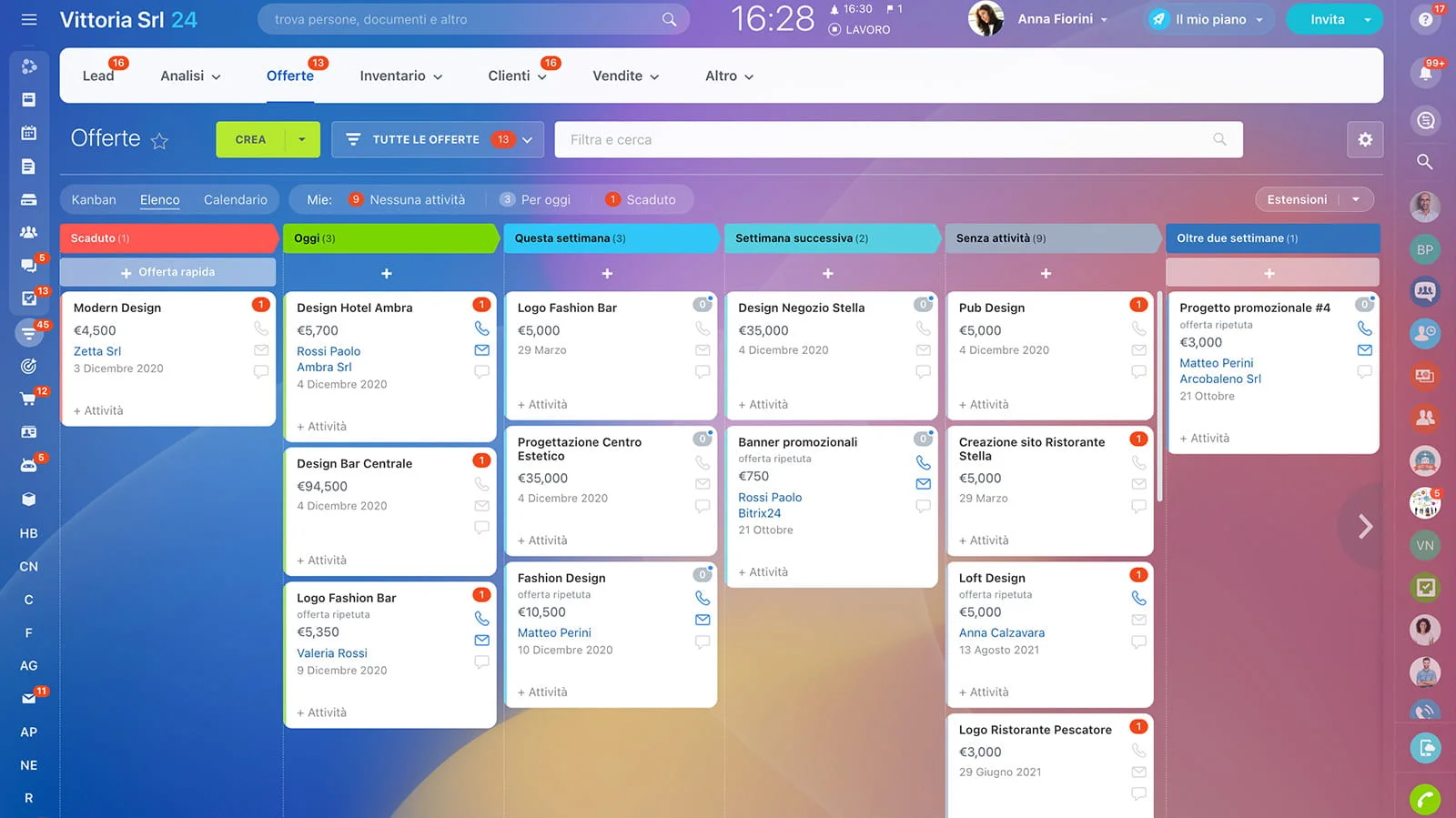1456x818 pixels.
Task: Open the shopping cart sidebar icon with badge 12
Action: (29, 399)
